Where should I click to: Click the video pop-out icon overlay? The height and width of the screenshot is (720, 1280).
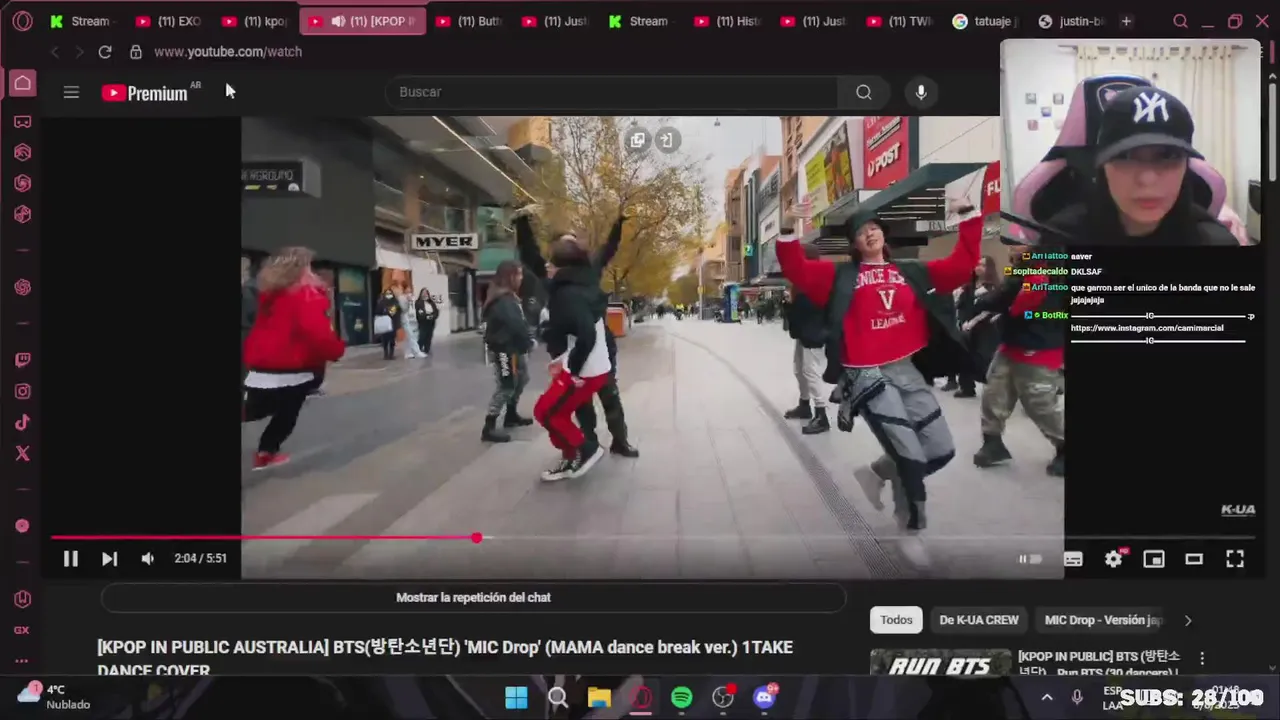[x=637, y=141]
